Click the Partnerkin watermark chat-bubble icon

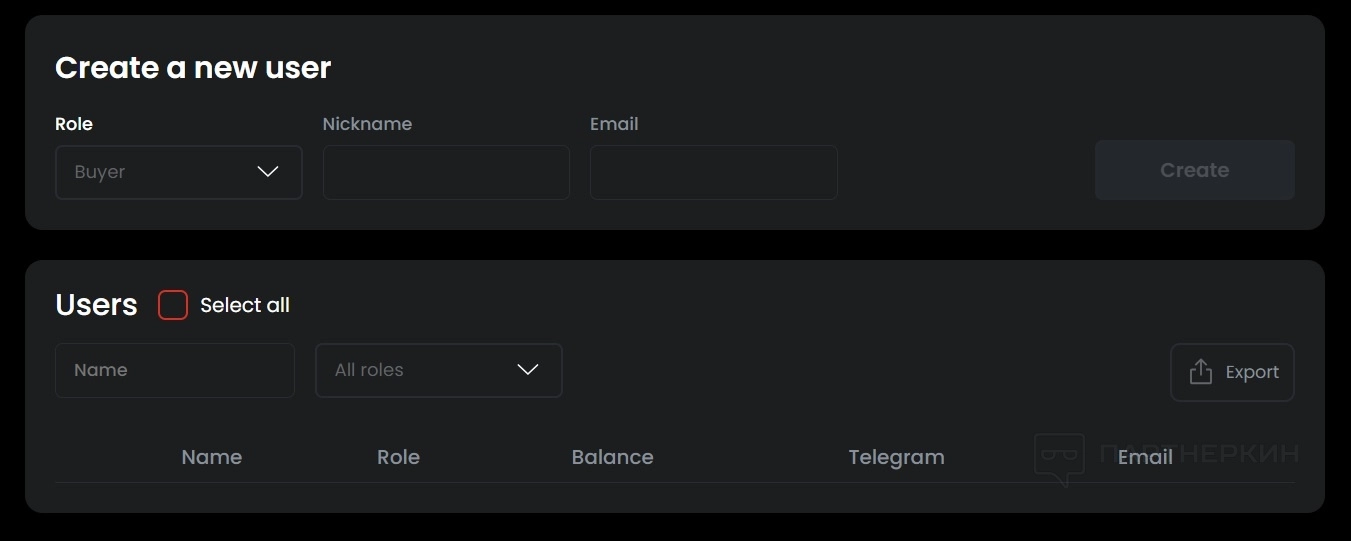(x=1059, y=458)
